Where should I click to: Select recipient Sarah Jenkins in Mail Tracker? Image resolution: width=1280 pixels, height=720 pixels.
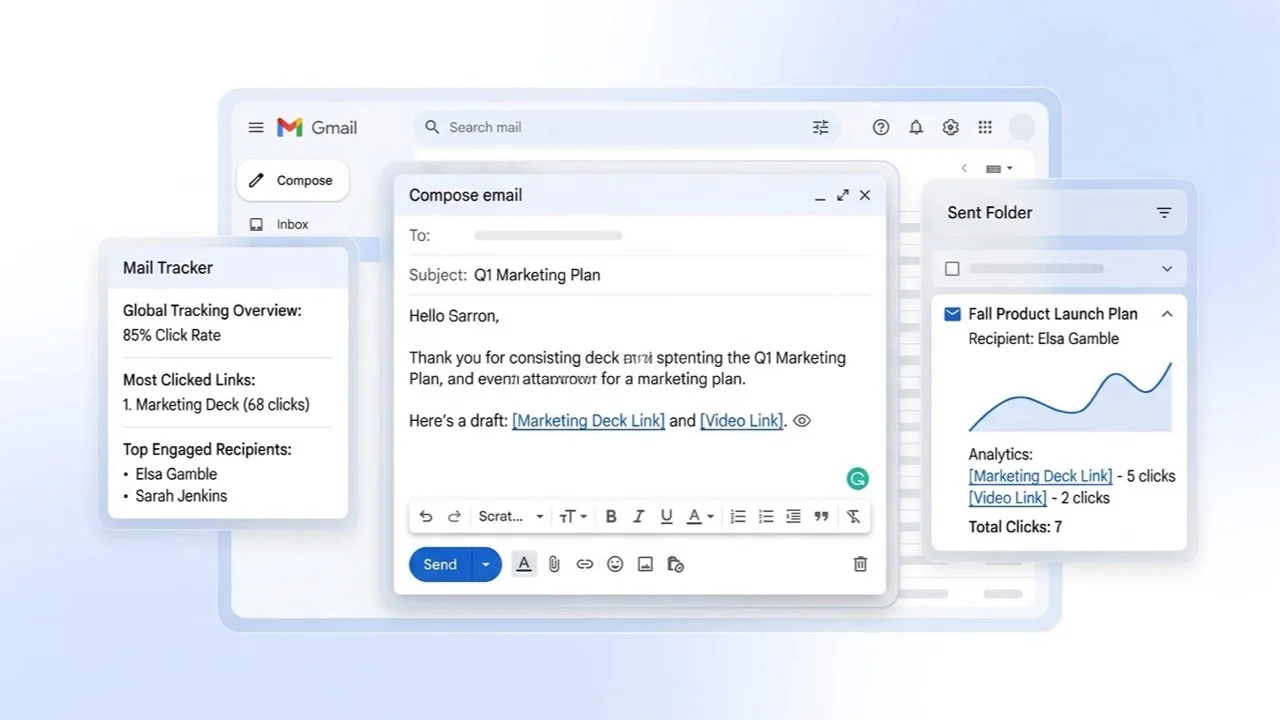click(181, 496)
